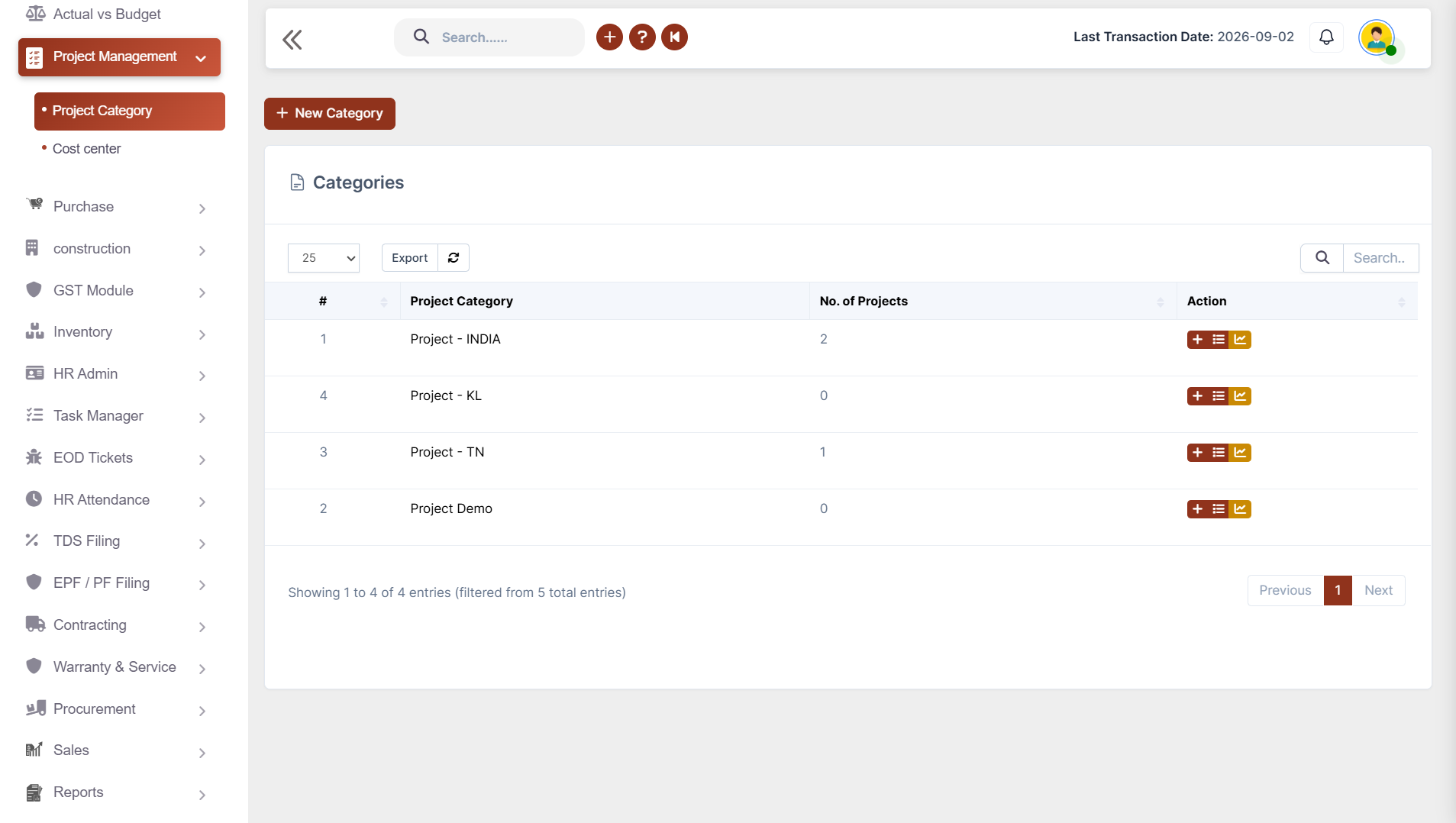This screenshot has width=1456, height=823.
Task: Focus the top bar Search field
Action: [x=489, y=37]
